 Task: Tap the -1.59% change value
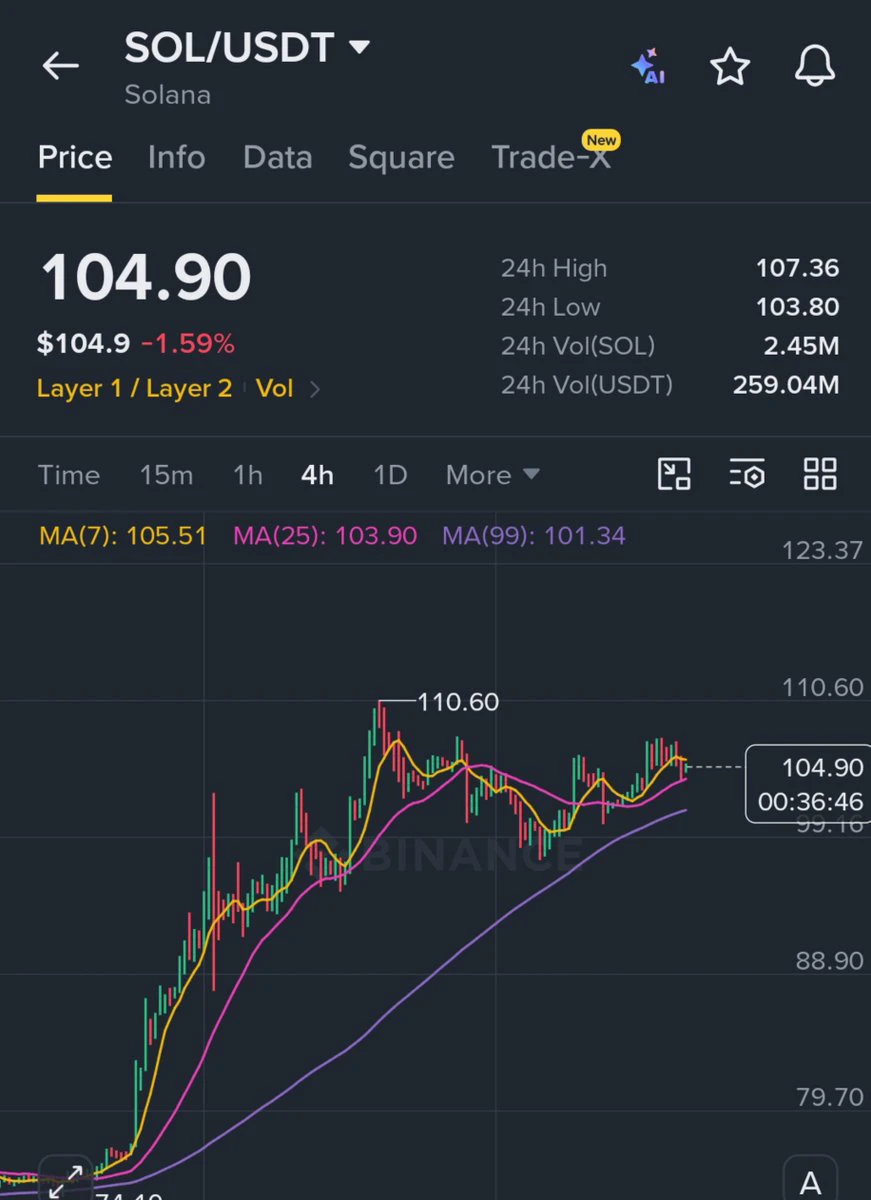(188, 344)
